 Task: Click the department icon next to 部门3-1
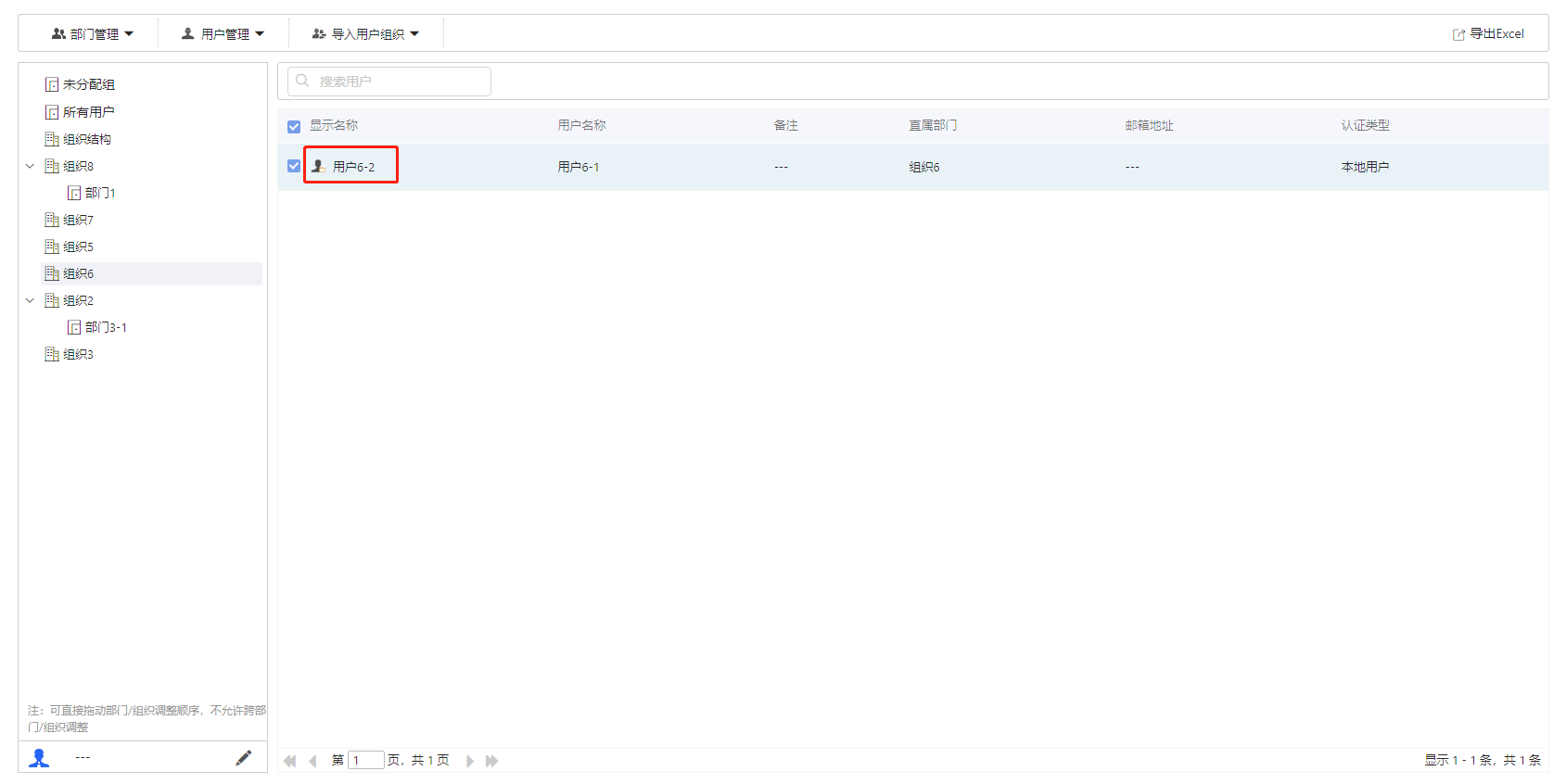(74, 327)
